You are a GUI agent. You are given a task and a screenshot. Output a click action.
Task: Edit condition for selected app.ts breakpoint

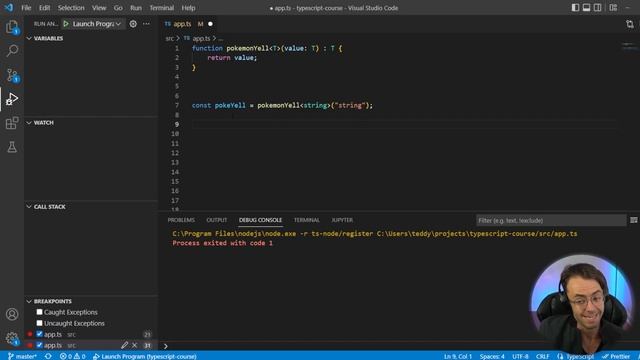[x=124, y=345]
